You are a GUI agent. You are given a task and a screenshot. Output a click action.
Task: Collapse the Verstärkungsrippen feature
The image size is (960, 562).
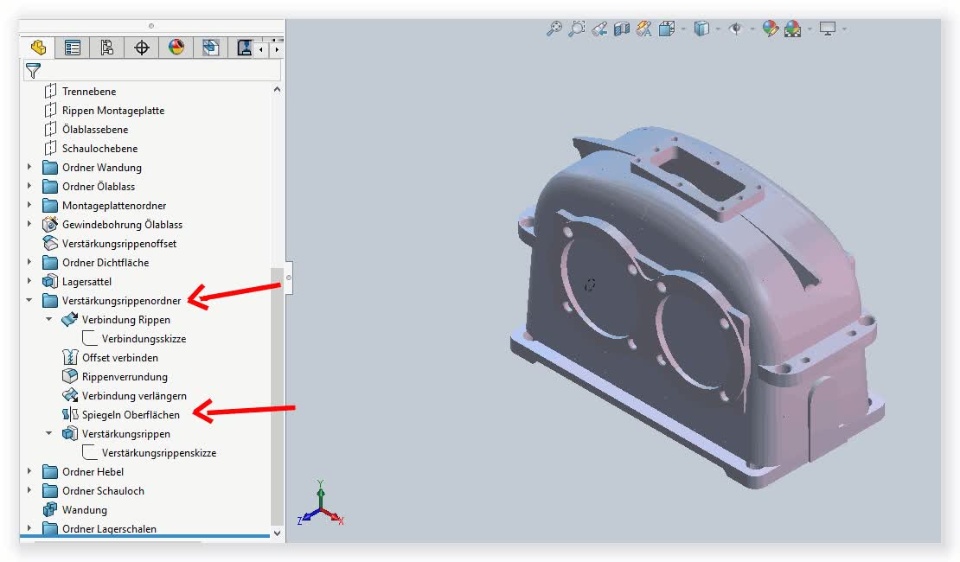coord(49,433)
